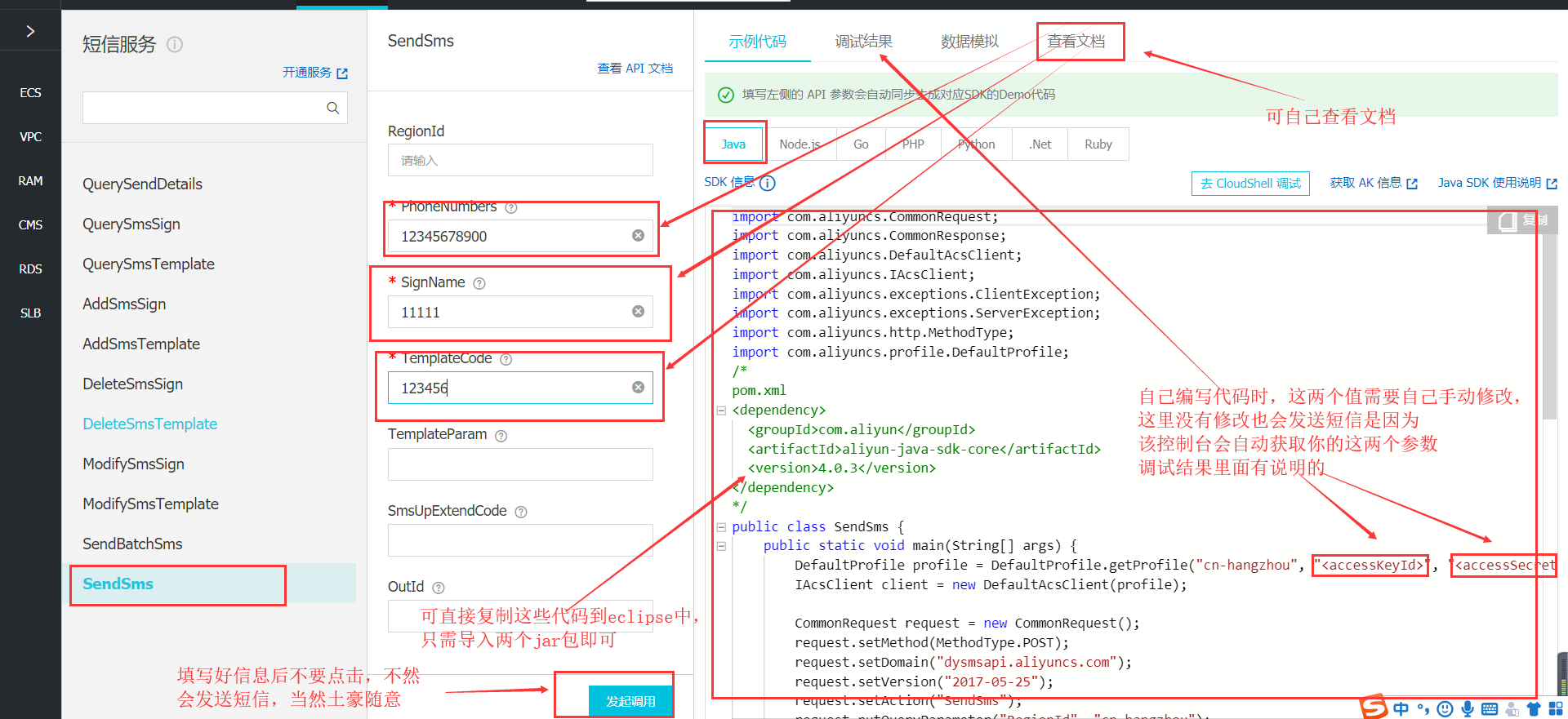Screen dimensions: 1568x719
Task: Click the info icon beside 短信服务 title
Action: pos(175,44)
